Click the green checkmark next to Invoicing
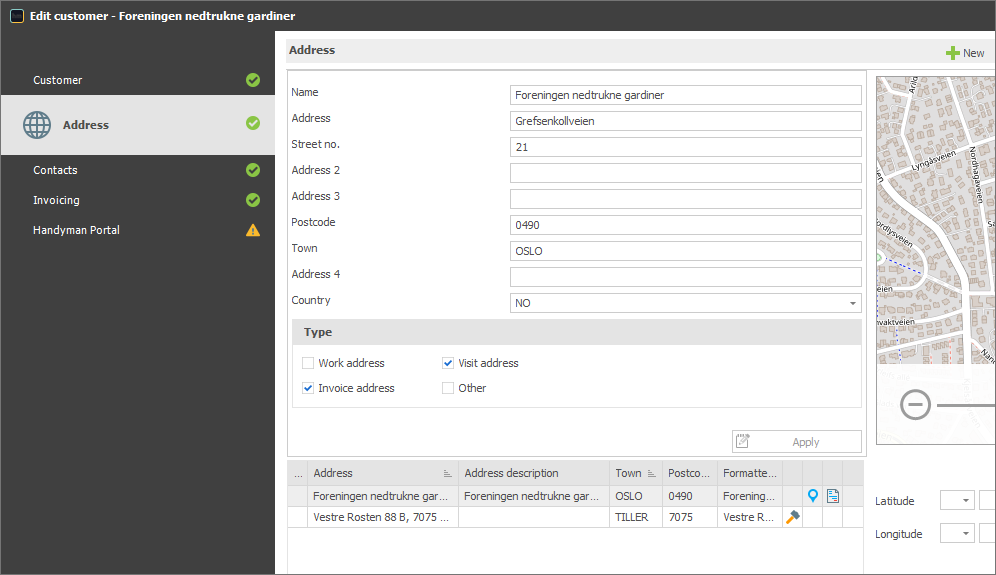The height and width of the screenshot is (575, 996). tap(253, 200)
